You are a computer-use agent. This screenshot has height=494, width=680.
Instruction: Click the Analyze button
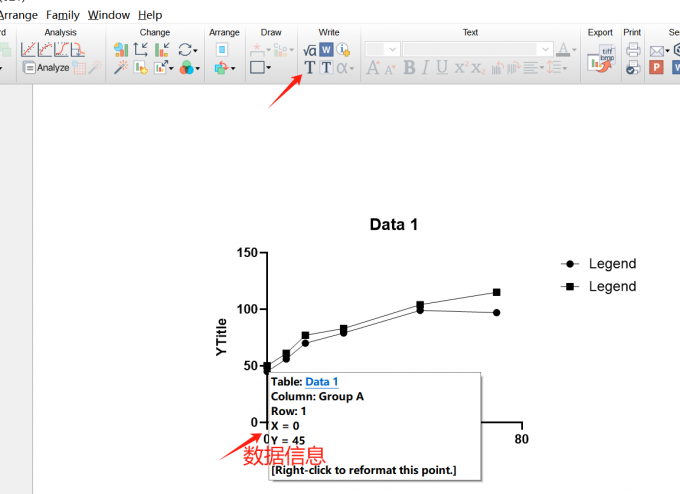pos(46,68)
